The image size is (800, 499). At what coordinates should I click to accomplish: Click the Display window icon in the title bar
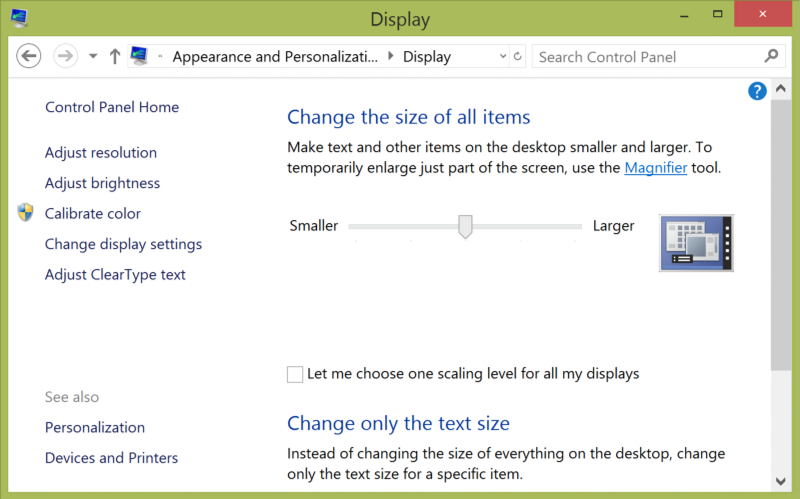[18, 19]
